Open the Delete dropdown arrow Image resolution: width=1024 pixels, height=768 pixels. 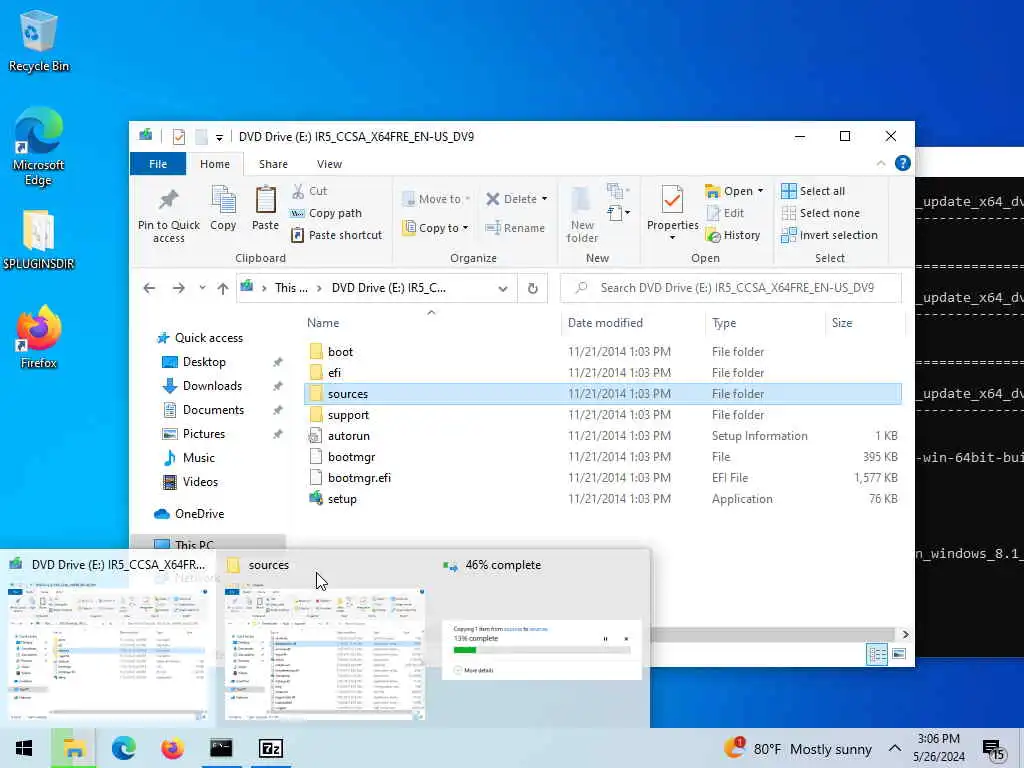544,199
